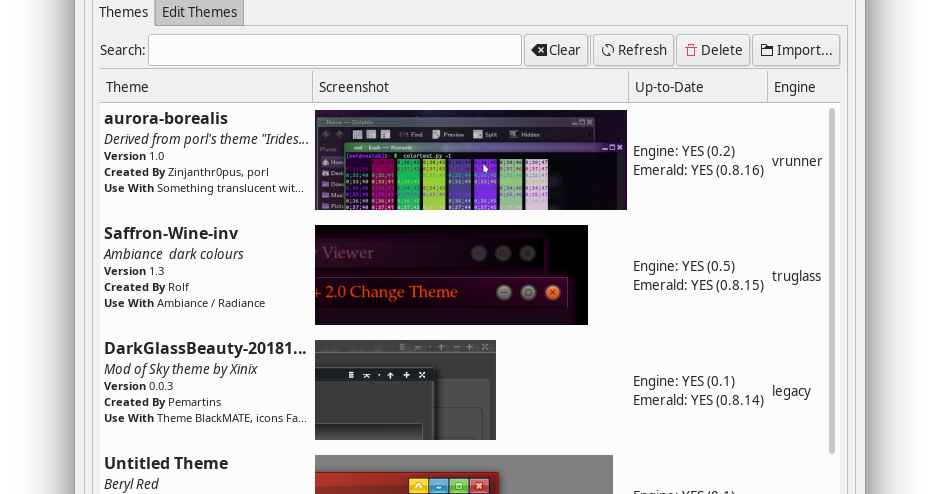Sort by the Engine column header
The image size is (940, 494).
[803, 87]
